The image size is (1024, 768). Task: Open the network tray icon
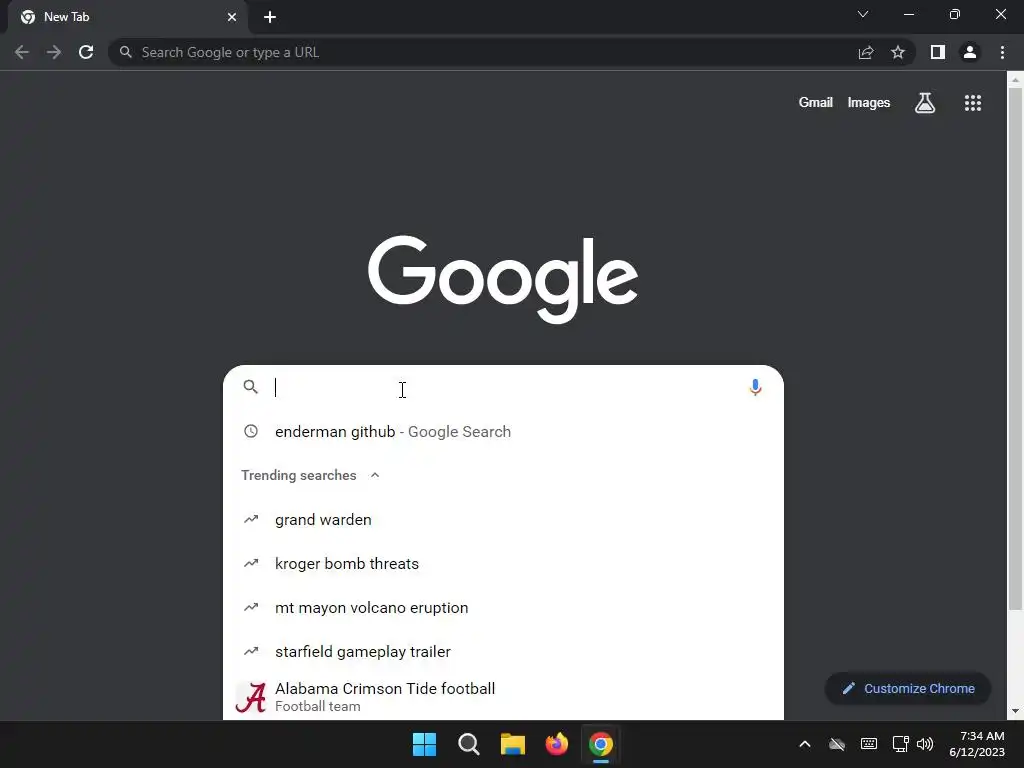click(x=901, y=744)
